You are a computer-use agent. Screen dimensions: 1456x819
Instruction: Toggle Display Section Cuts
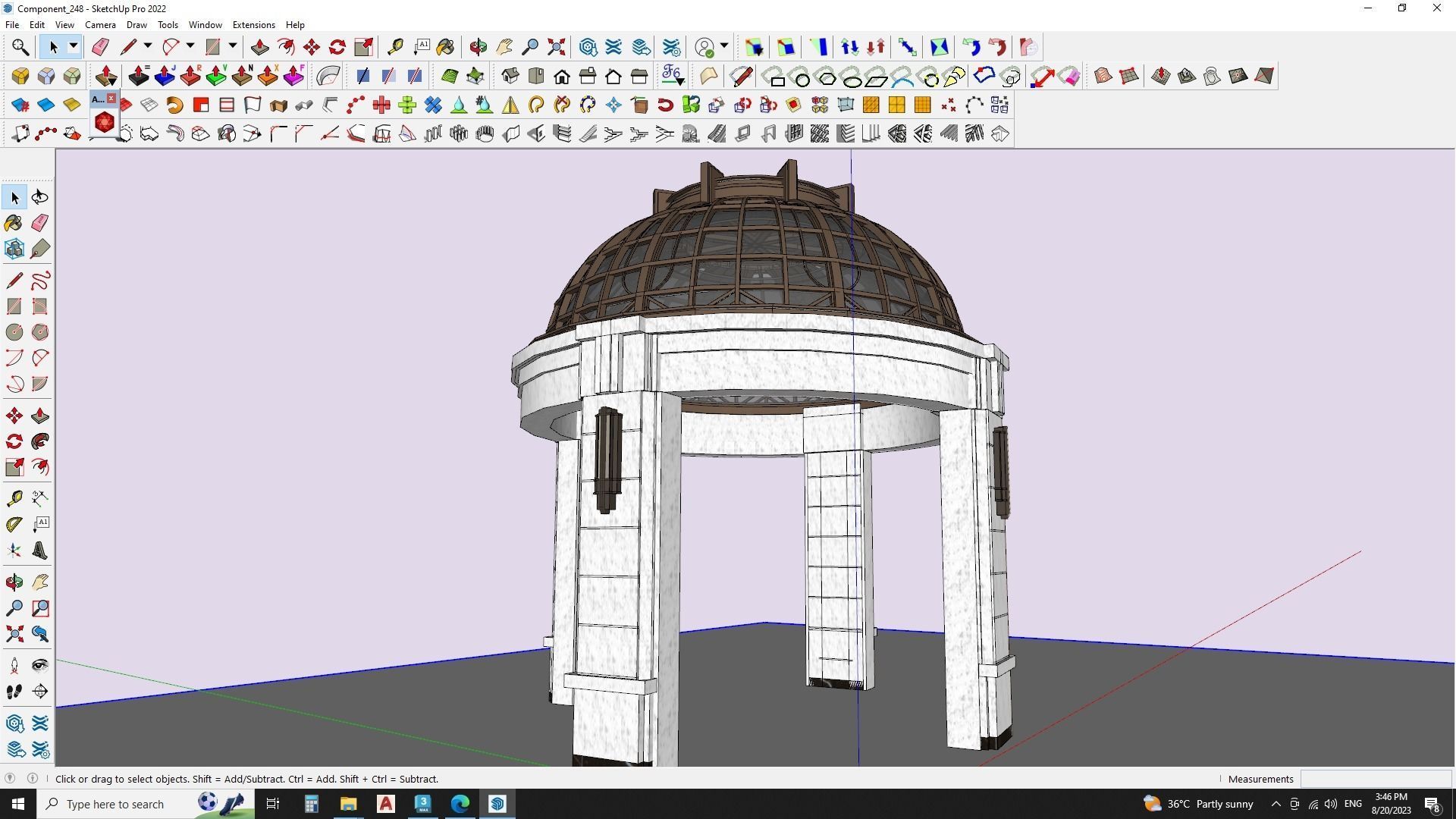(389, 76)
